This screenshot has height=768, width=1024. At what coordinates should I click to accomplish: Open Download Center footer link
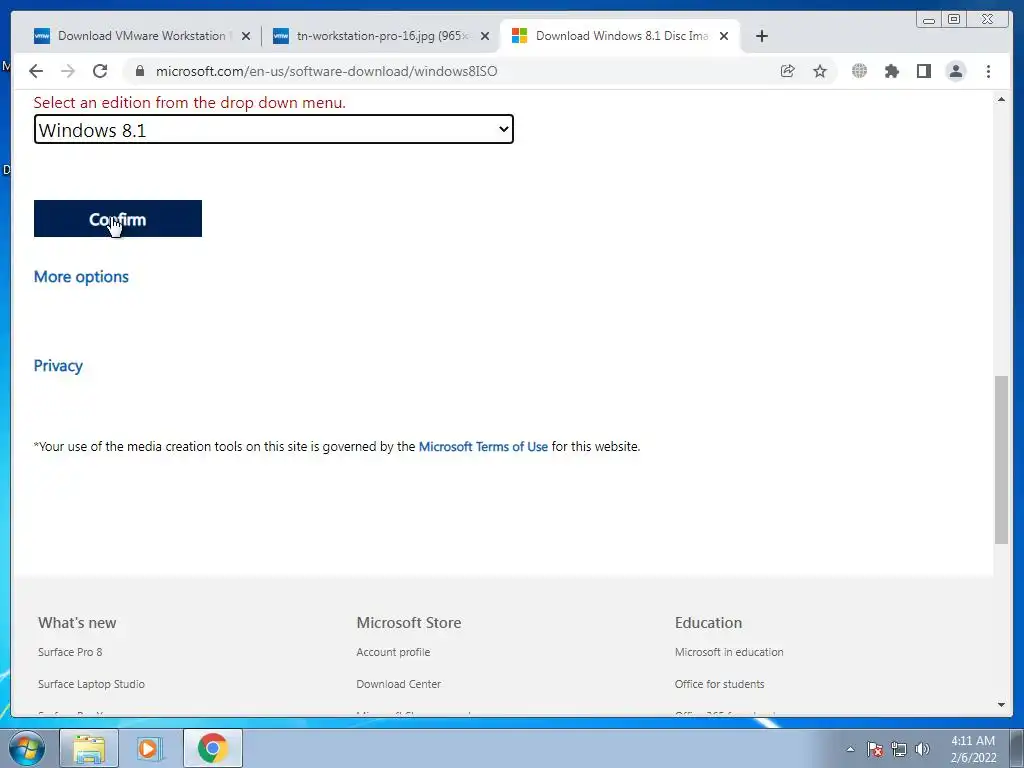[x=398, y=684]
